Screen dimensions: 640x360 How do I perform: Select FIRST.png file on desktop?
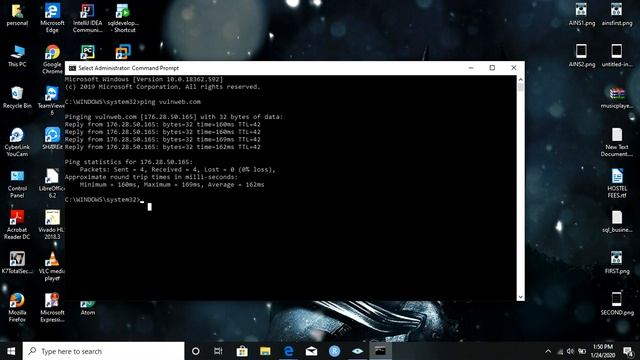[x=617, y=262]
